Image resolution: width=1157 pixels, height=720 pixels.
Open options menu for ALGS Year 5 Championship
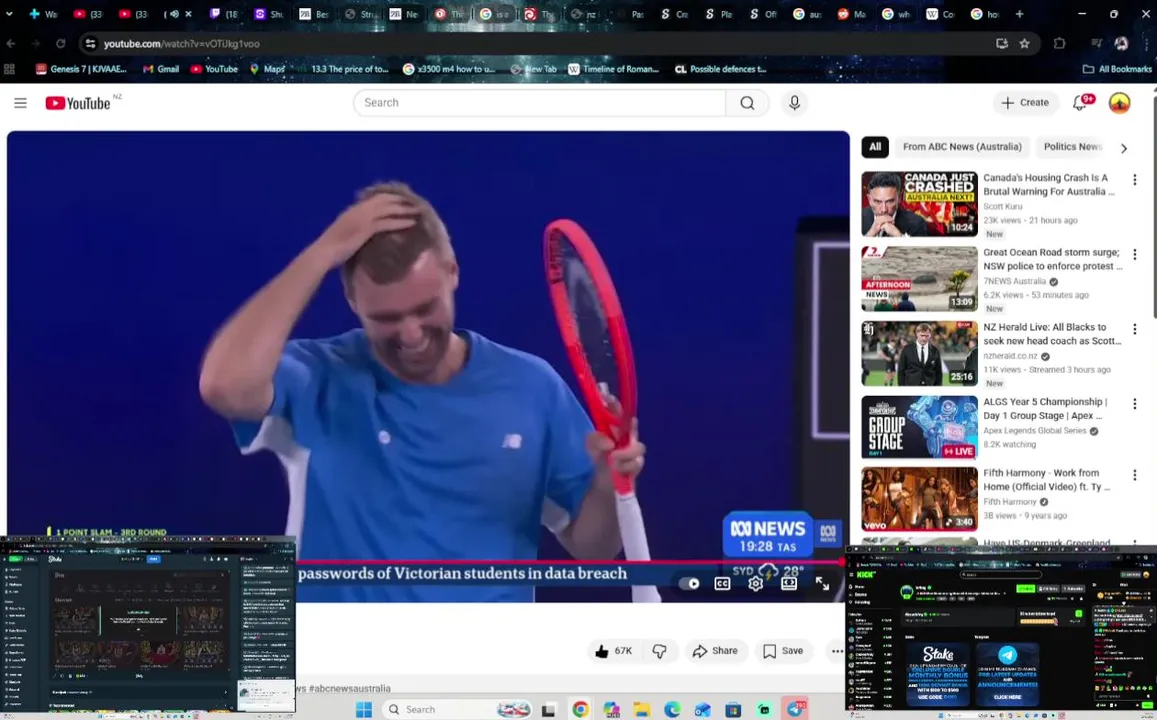click(x=1135, y=404)
